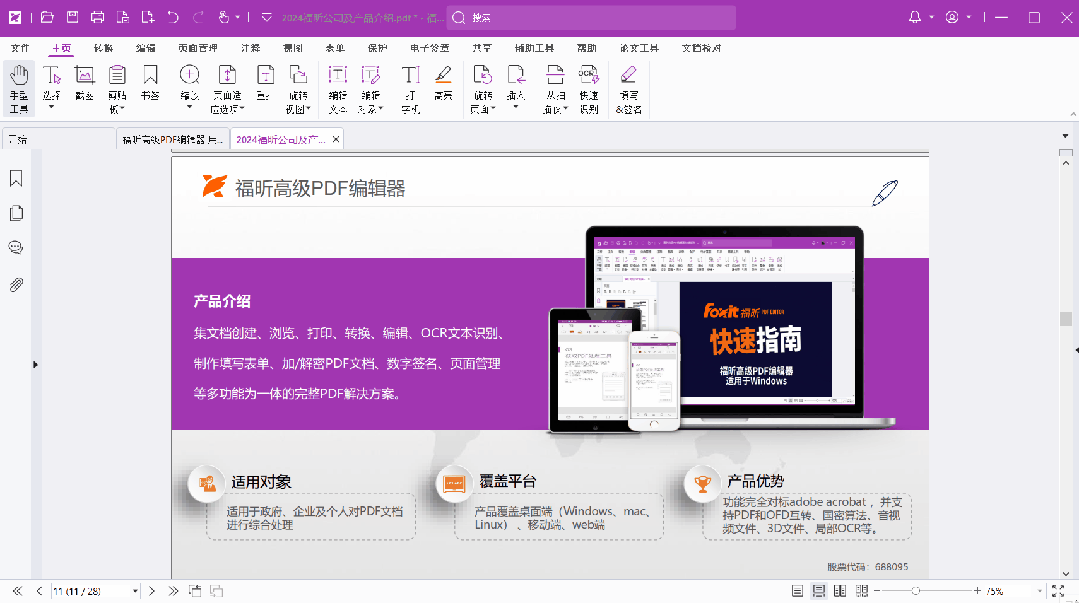This screenshot has width=1079, height=603.
Task: Click the Insert pages icon
Action: [x=516, y=75]
